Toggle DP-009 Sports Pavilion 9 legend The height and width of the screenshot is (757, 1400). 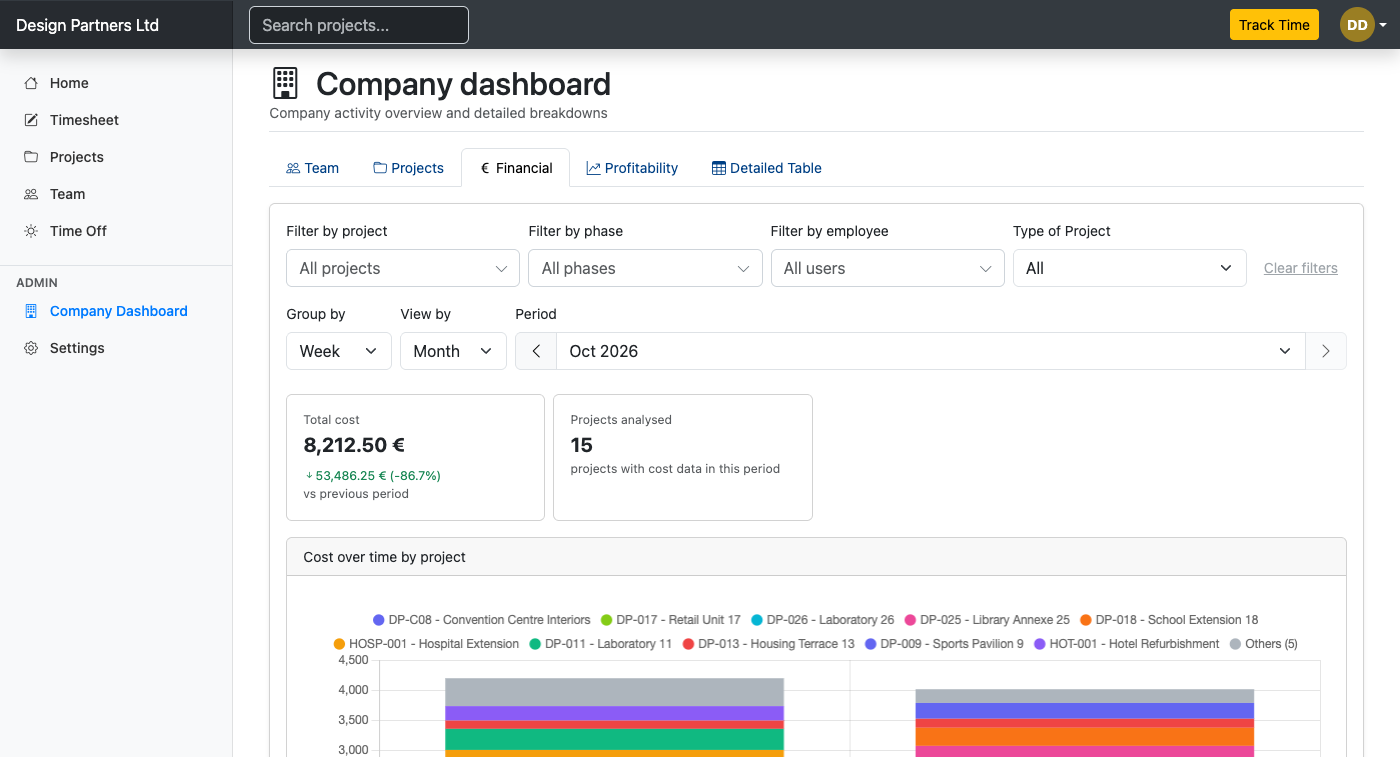[x=944, y=644]
